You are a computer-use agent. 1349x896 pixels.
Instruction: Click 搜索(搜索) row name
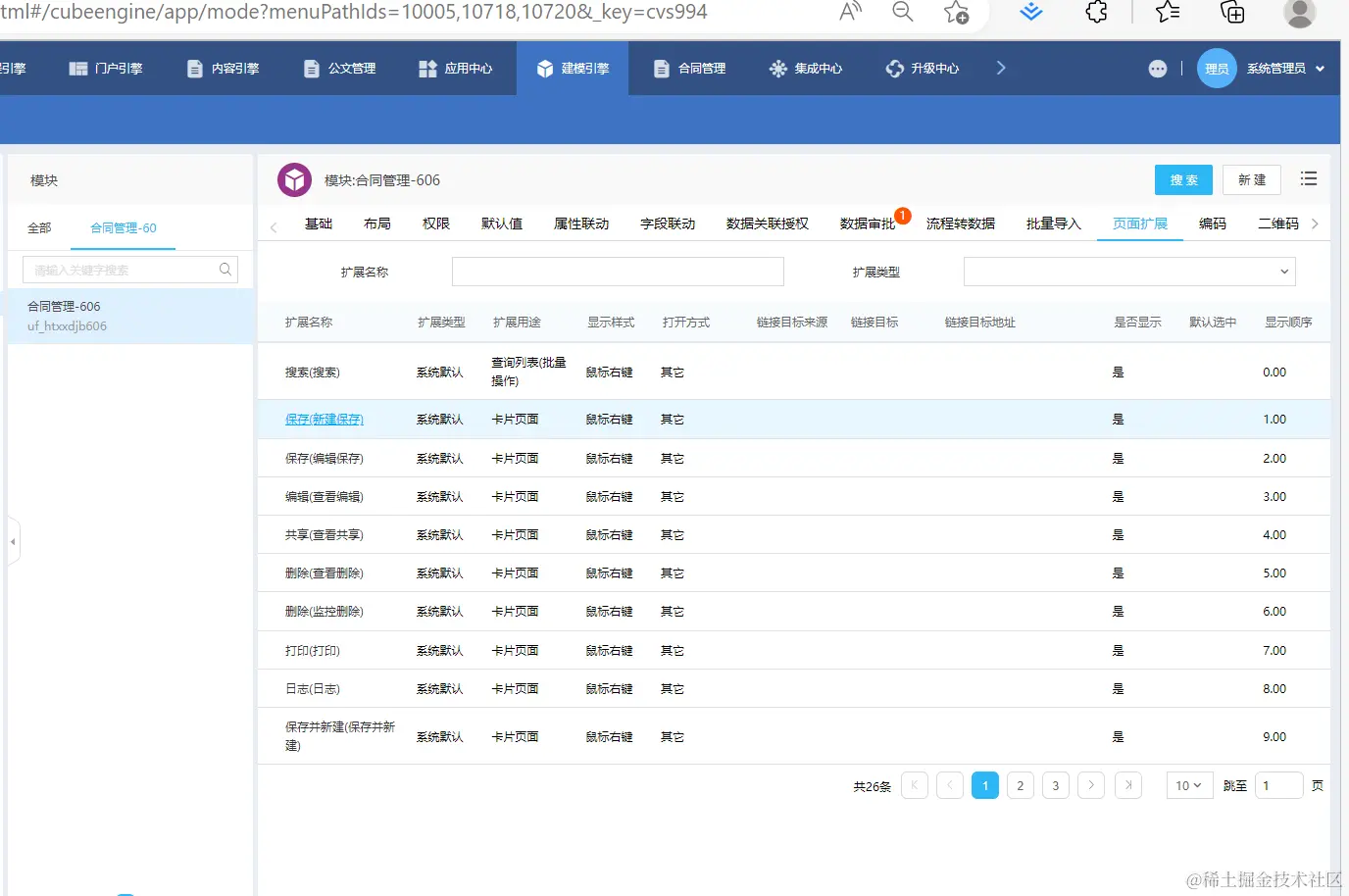coord(313,373)
